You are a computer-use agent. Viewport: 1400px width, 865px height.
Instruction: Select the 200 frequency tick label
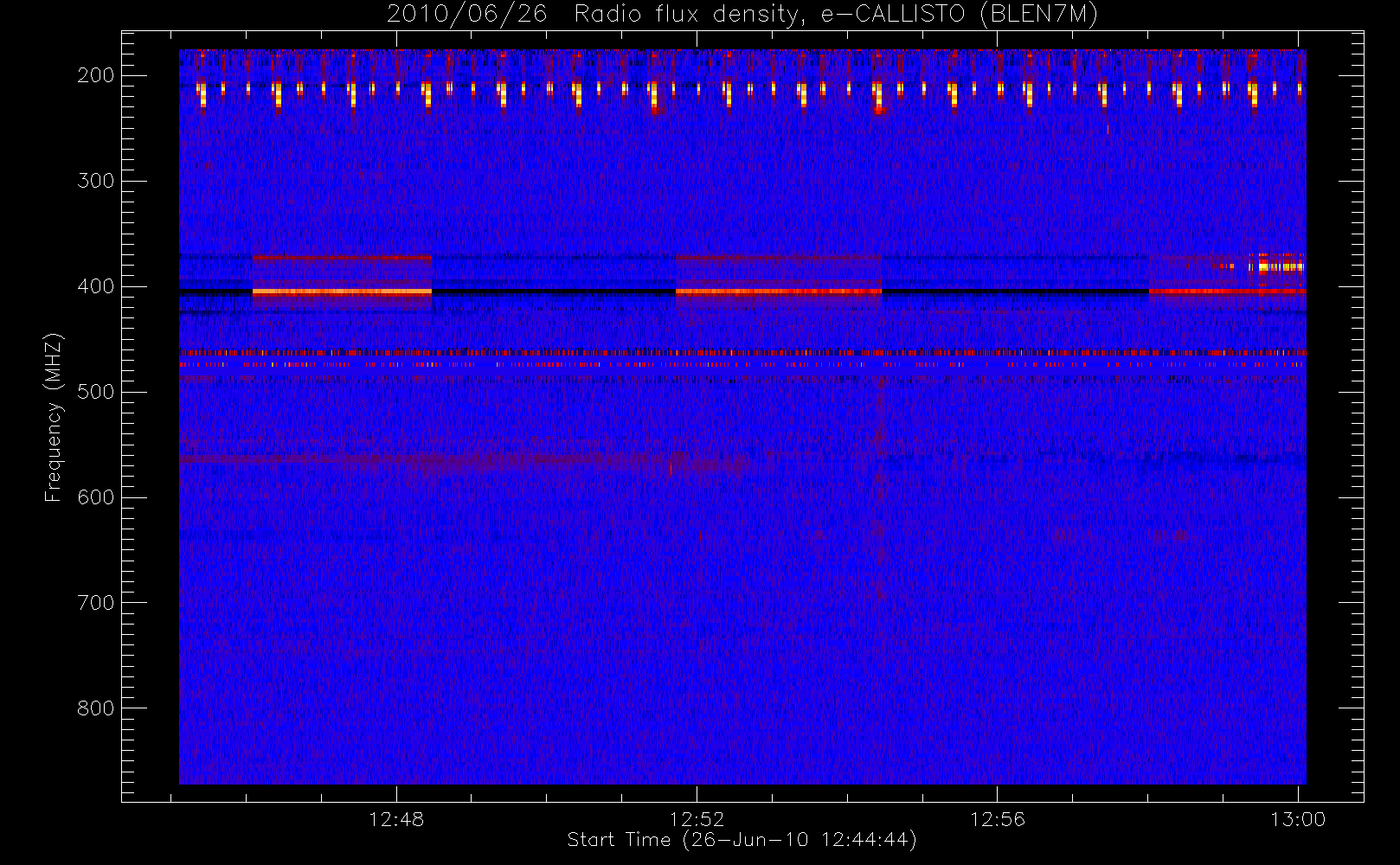click(96, 75)
